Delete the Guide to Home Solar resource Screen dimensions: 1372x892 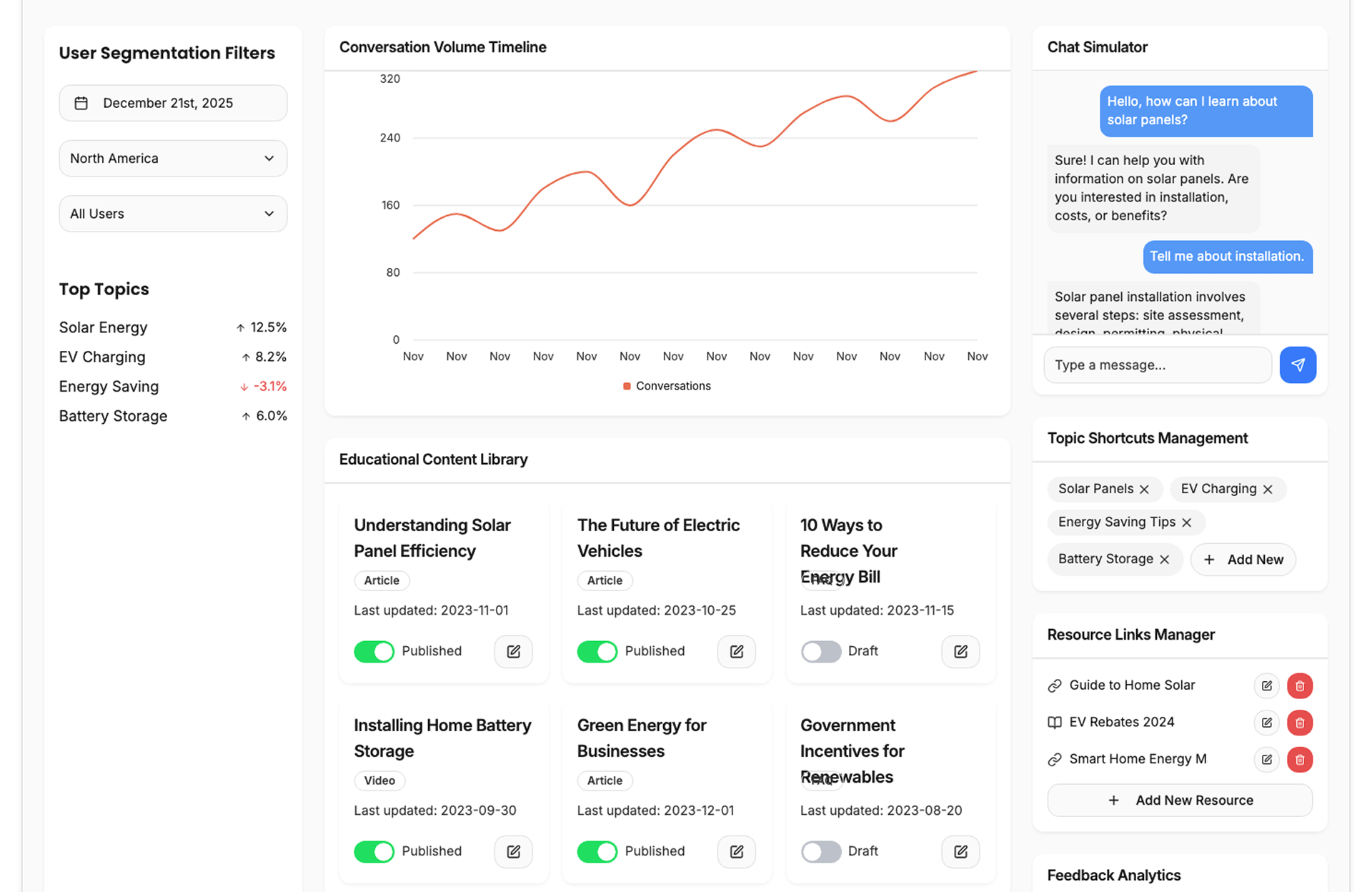click(1299, 685)
